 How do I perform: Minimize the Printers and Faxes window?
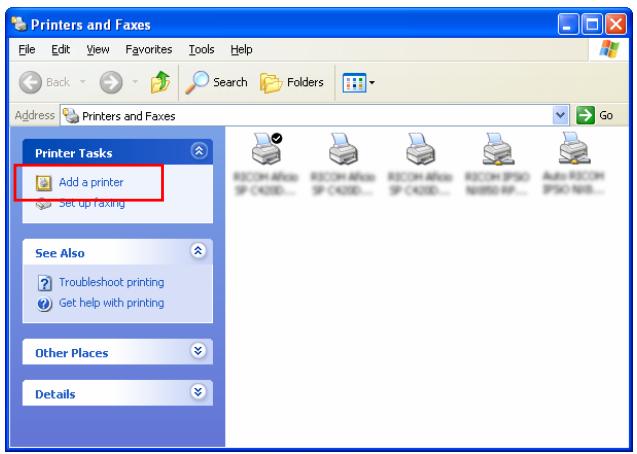[568, 25]
